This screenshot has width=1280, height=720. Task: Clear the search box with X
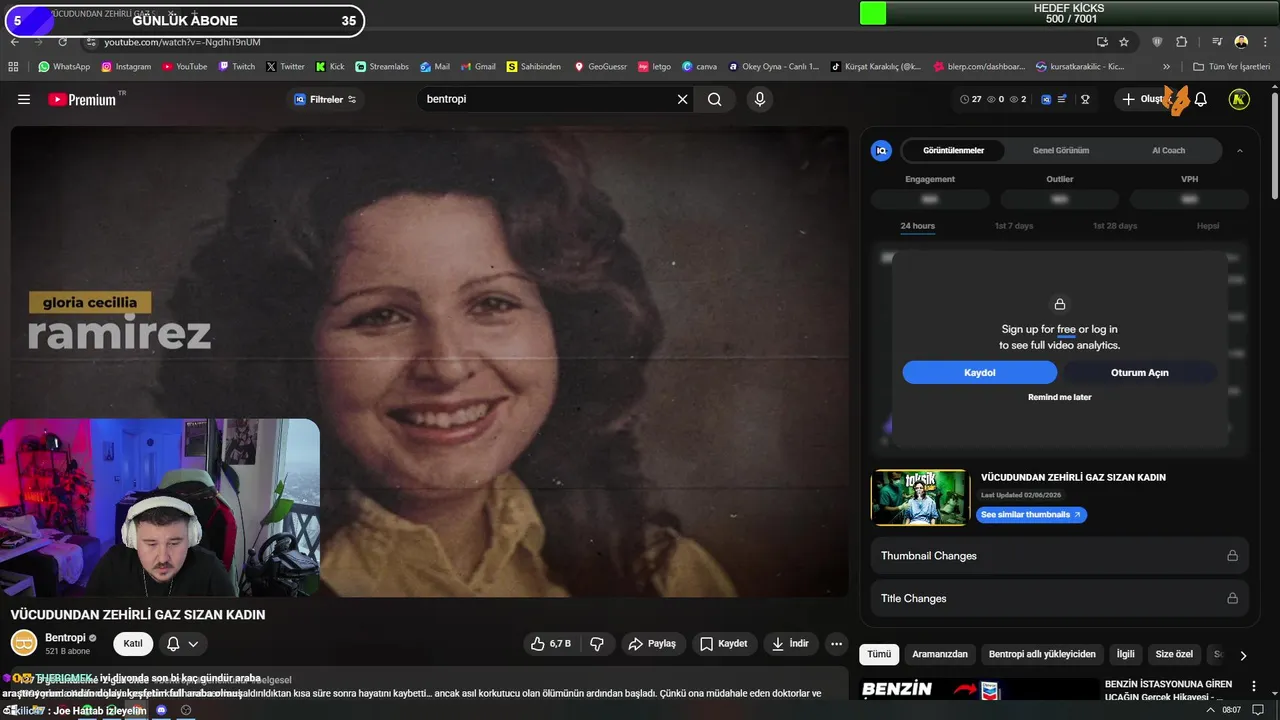pyautogui.click(x=683, y=99)
